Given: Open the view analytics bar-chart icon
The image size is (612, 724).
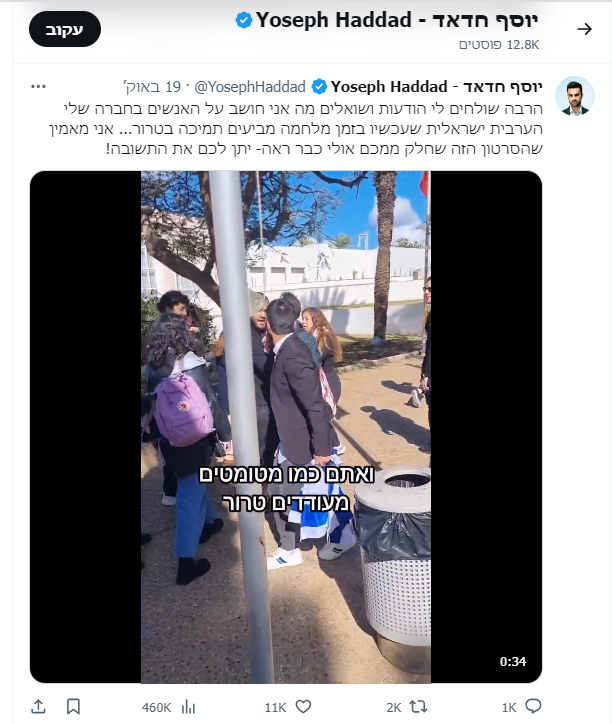Looking at the screenshot, I should [188, 706].
